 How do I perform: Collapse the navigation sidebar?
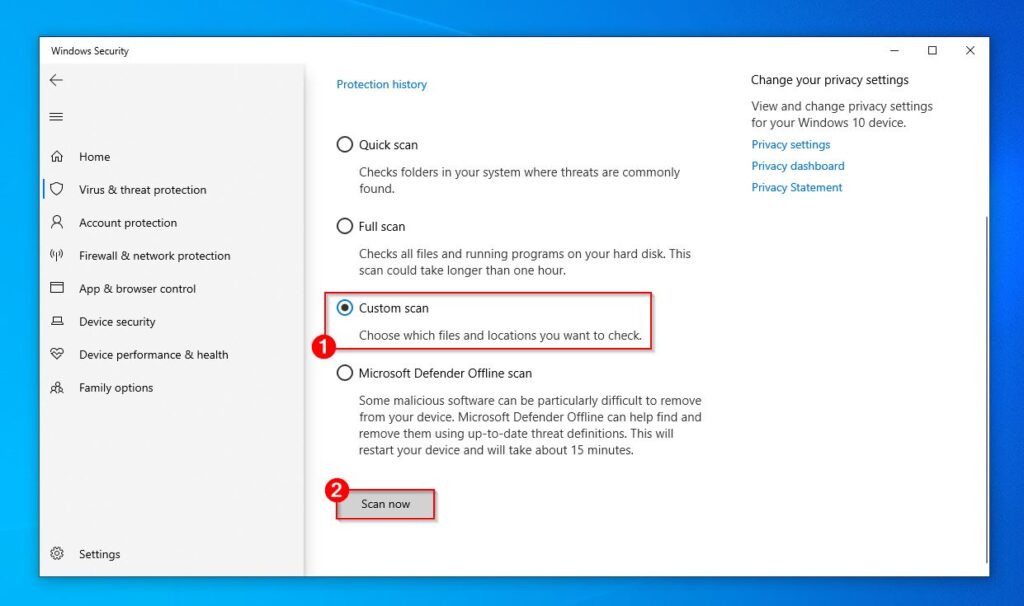pos(56,117)
